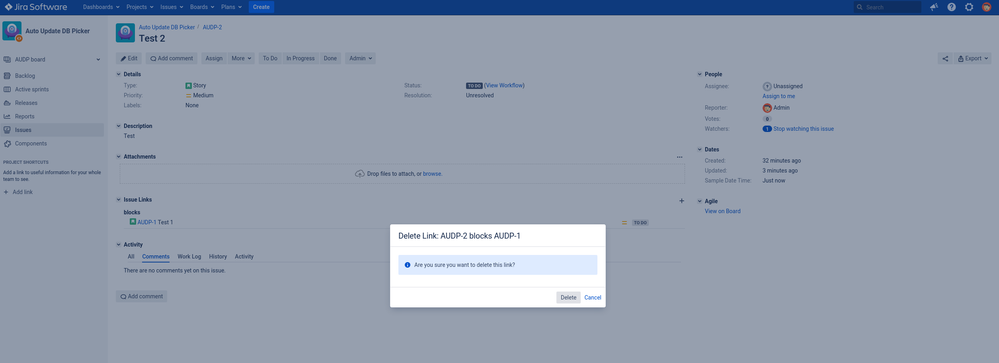Open the Administration gear icon
Screen dimensions: 999x363
(x=969, y=7)
